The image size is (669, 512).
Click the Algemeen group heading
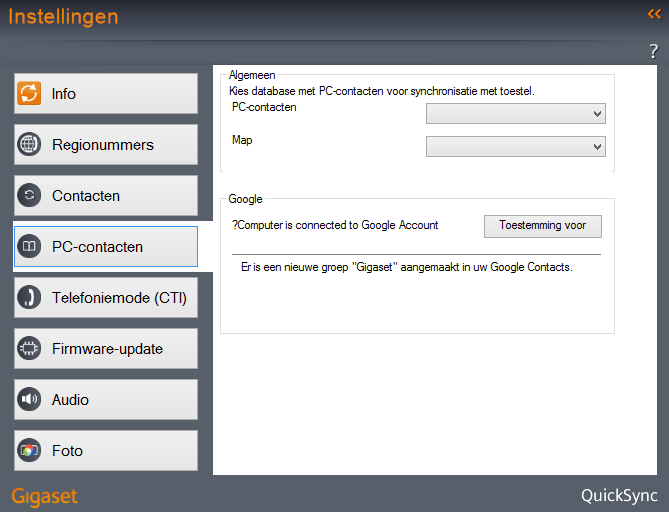pyautogui.click(x=252, y=75)
